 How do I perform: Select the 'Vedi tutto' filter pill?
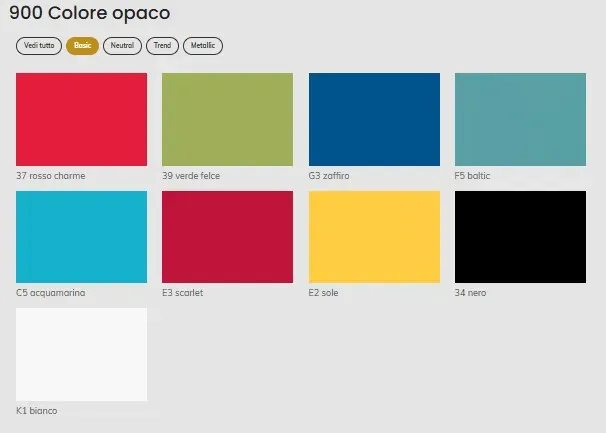point(39,46)
